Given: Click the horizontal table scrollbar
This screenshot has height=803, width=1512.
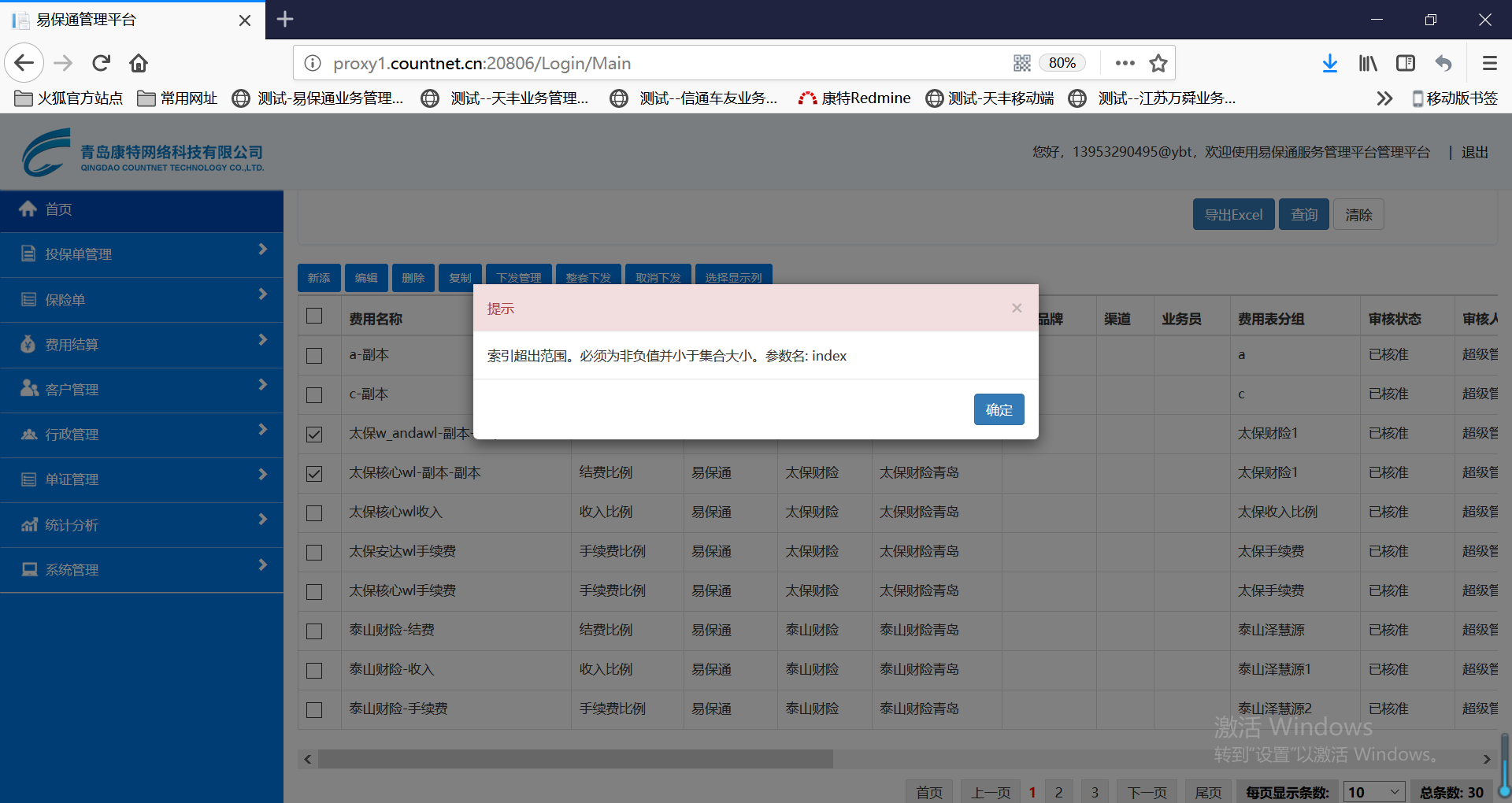Looking at the screenshot, I should pos(575,759).
